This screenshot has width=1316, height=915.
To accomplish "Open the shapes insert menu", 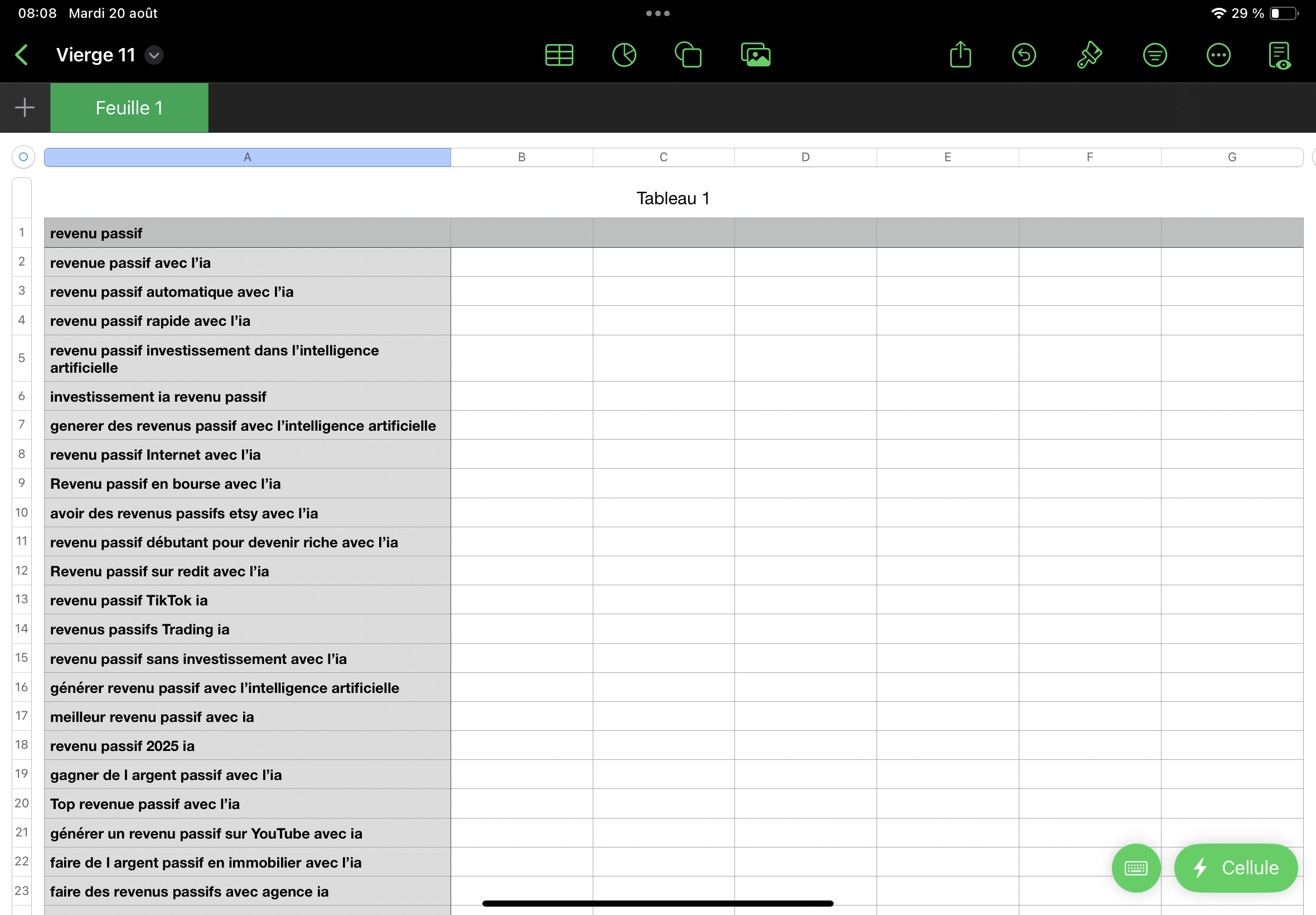I will [x=688, y=55].
